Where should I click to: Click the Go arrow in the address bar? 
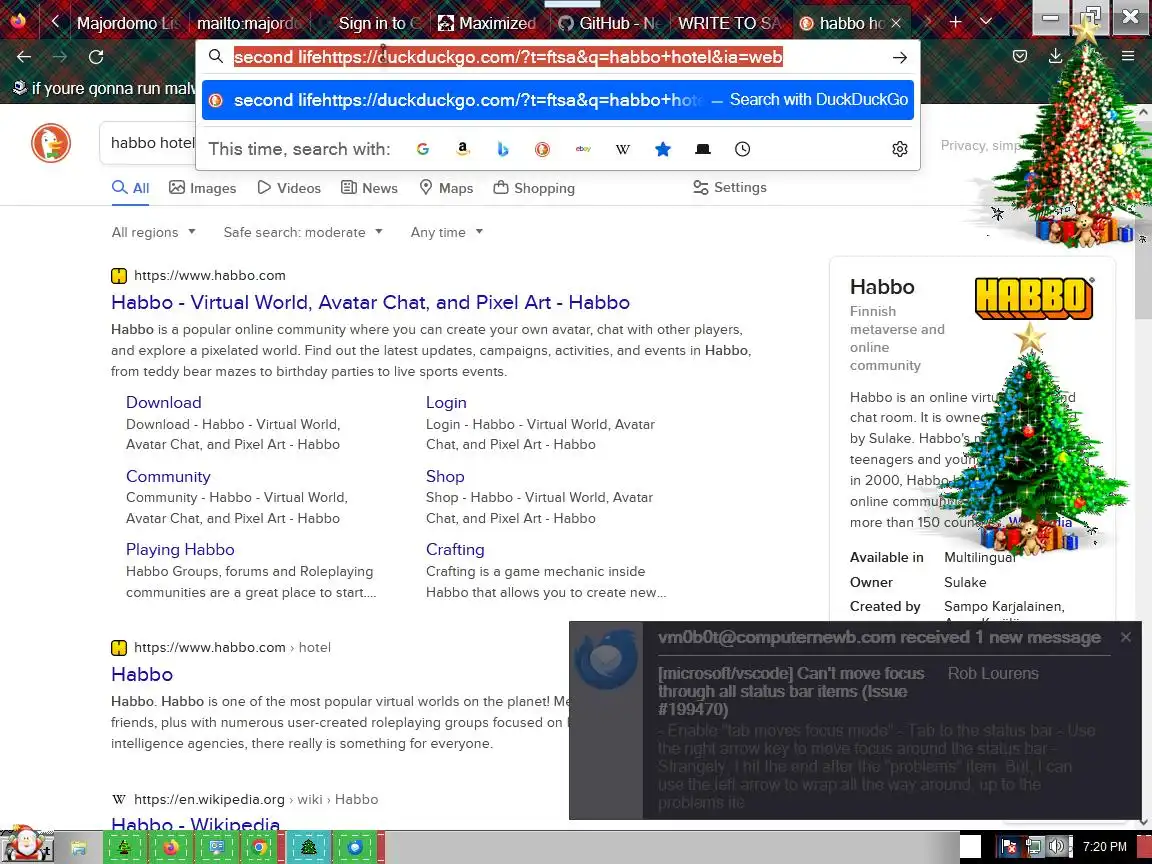899,57
